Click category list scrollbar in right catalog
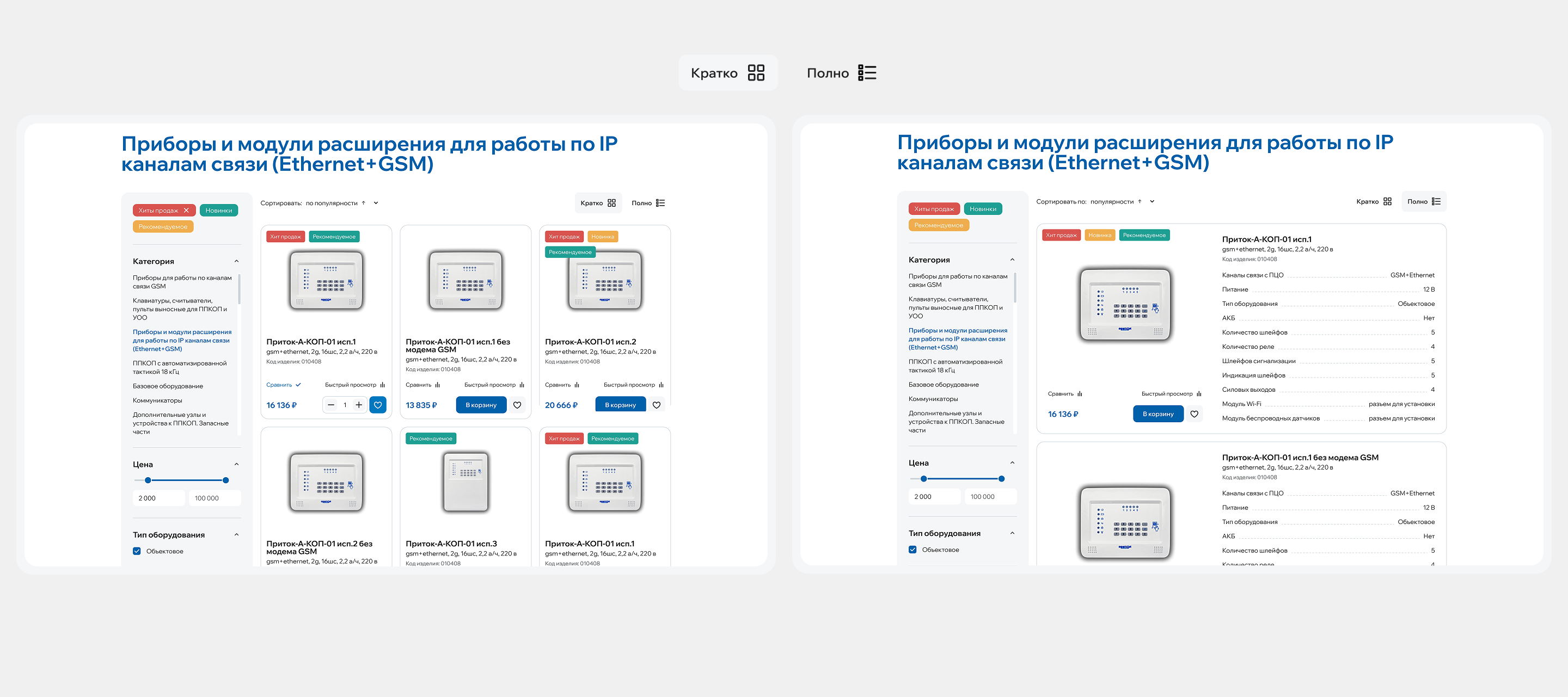This screenshot has height=697, width=1568. tap(1015, 288)
